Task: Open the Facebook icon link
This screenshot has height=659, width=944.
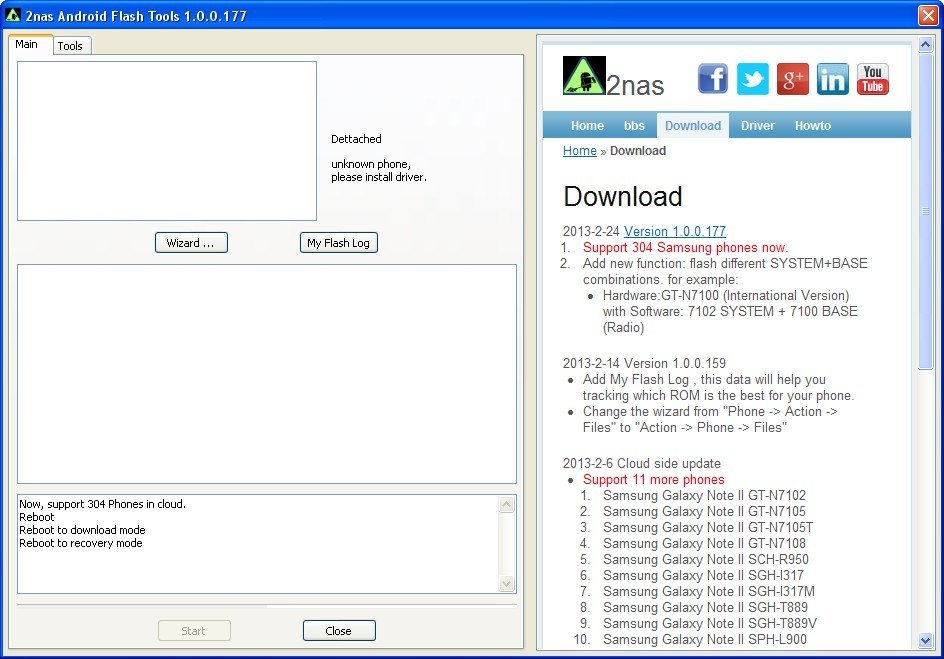Action: [x=713, y=79]
